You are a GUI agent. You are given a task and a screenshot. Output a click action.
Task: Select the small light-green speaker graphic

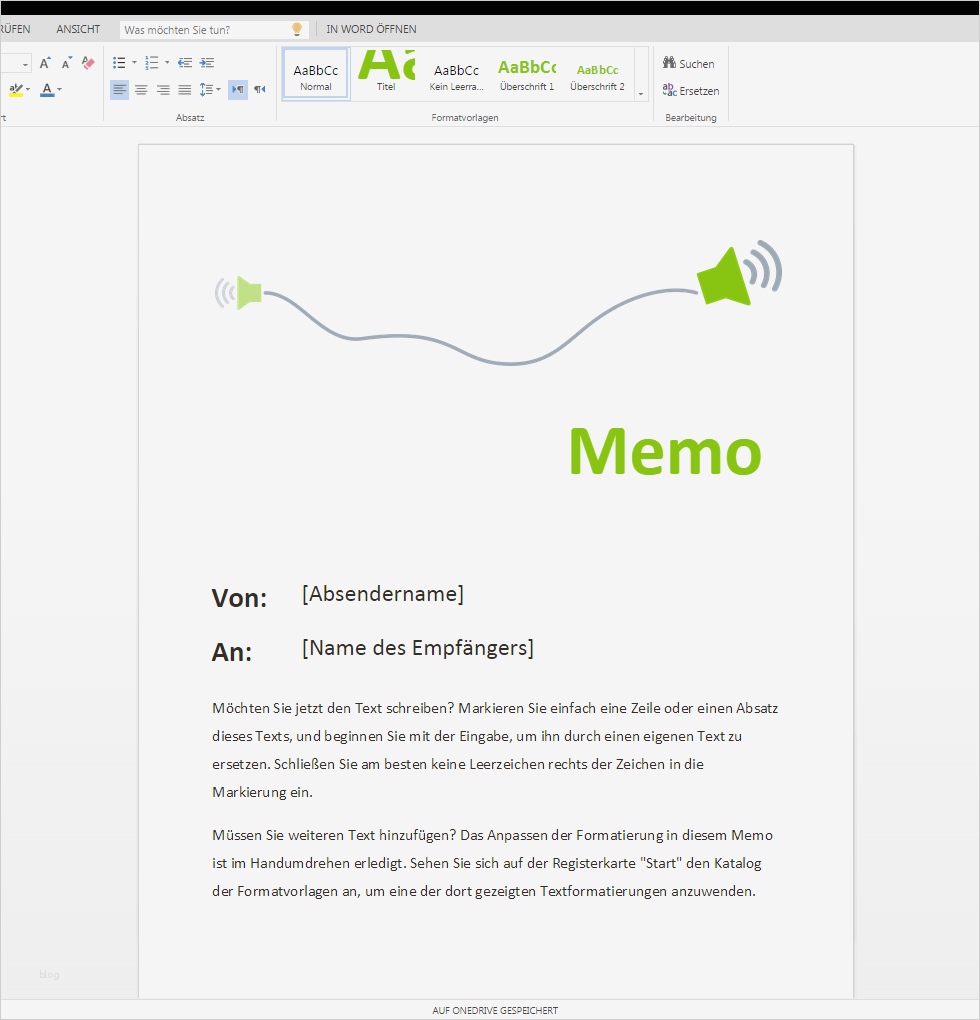[x=238, y=293]
